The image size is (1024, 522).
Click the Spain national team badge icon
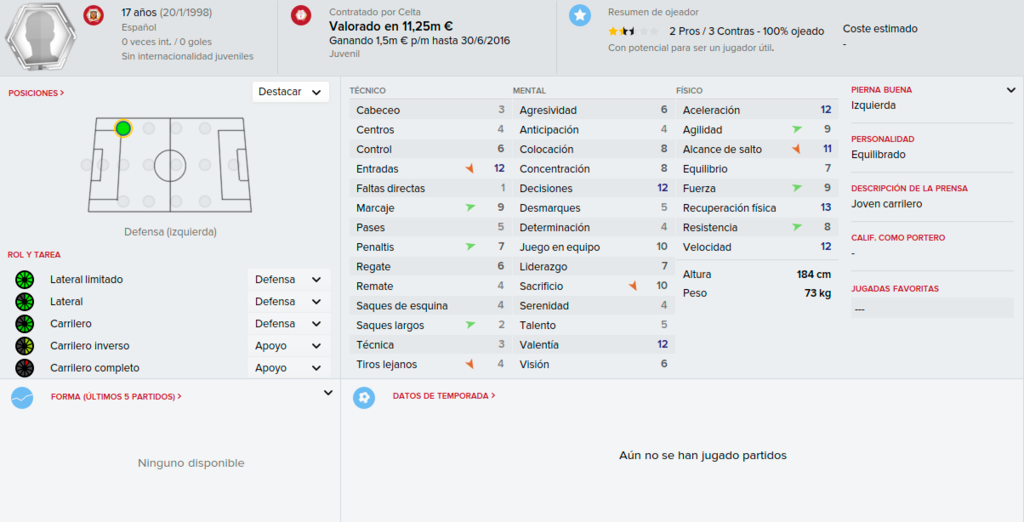tap(93, 15)
